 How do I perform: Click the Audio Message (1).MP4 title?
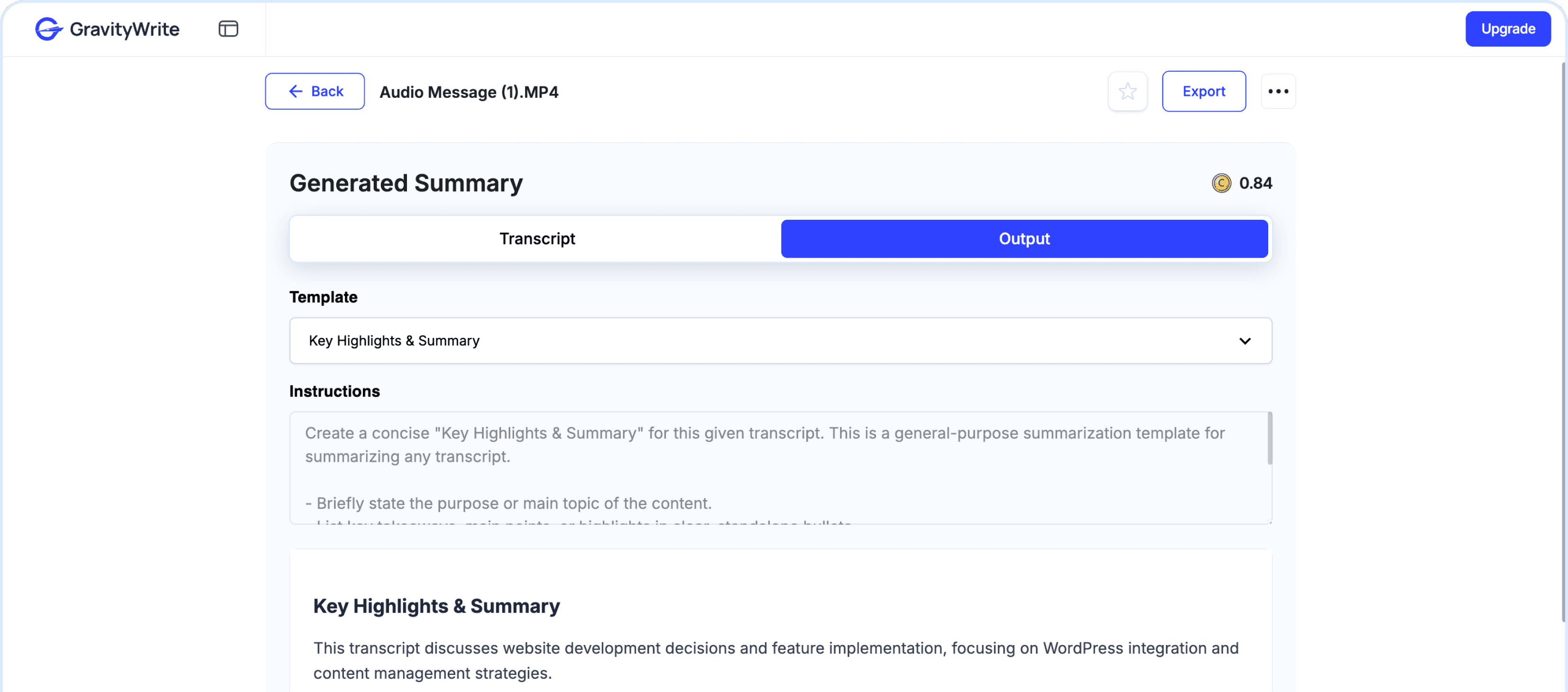[469, 92]
